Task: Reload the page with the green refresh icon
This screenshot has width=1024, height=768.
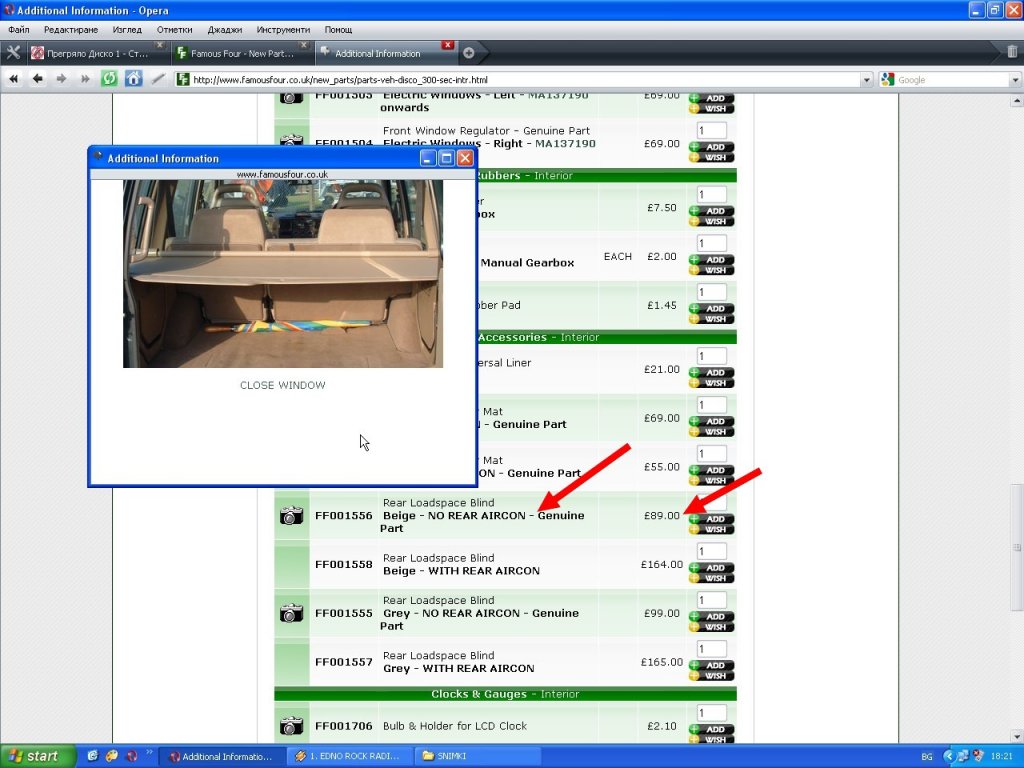Action: pos(109,79)
